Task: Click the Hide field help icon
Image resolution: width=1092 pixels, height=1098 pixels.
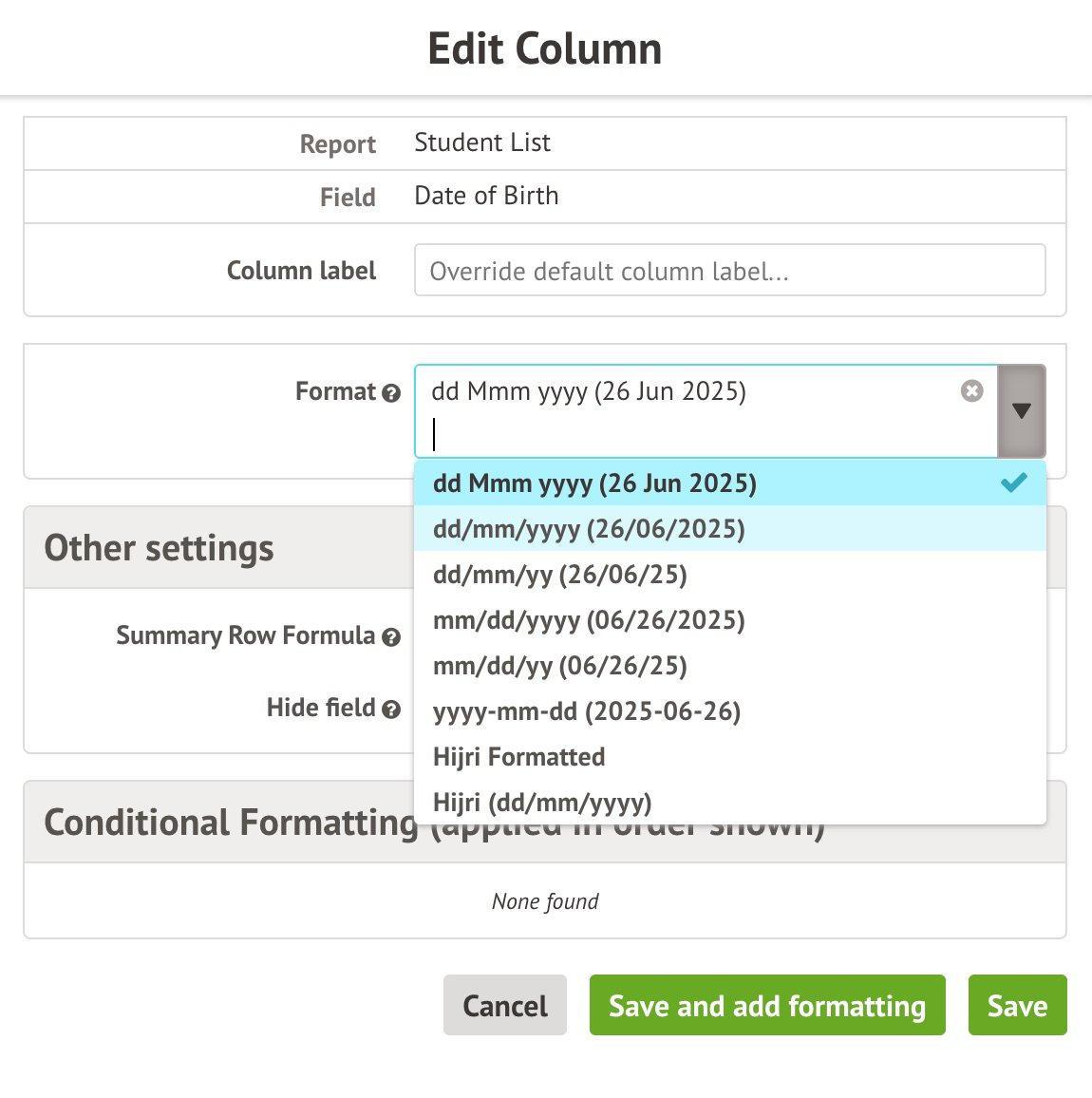Action: (x=391, y=710)
